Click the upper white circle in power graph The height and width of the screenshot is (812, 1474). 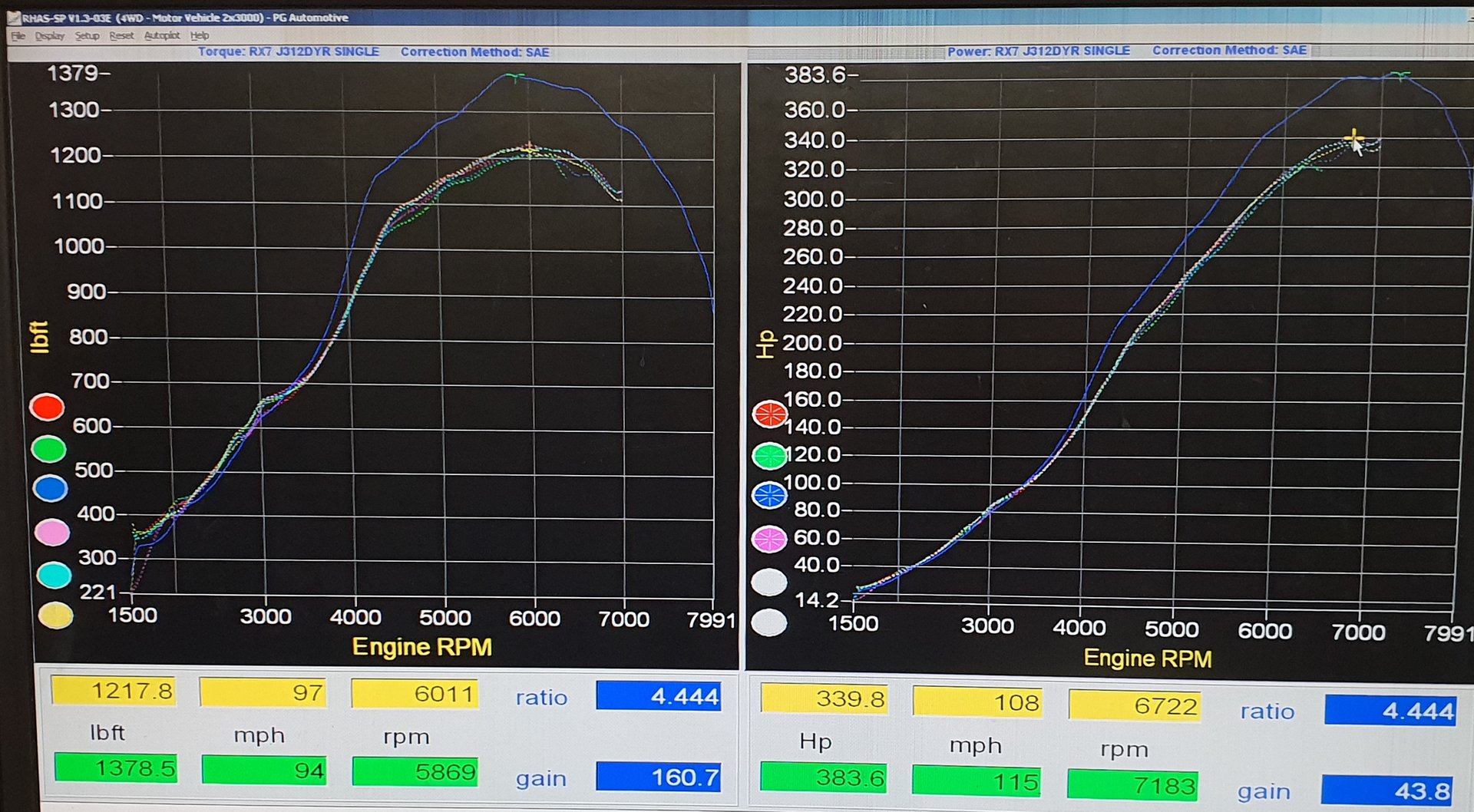[x=769, y=583]
